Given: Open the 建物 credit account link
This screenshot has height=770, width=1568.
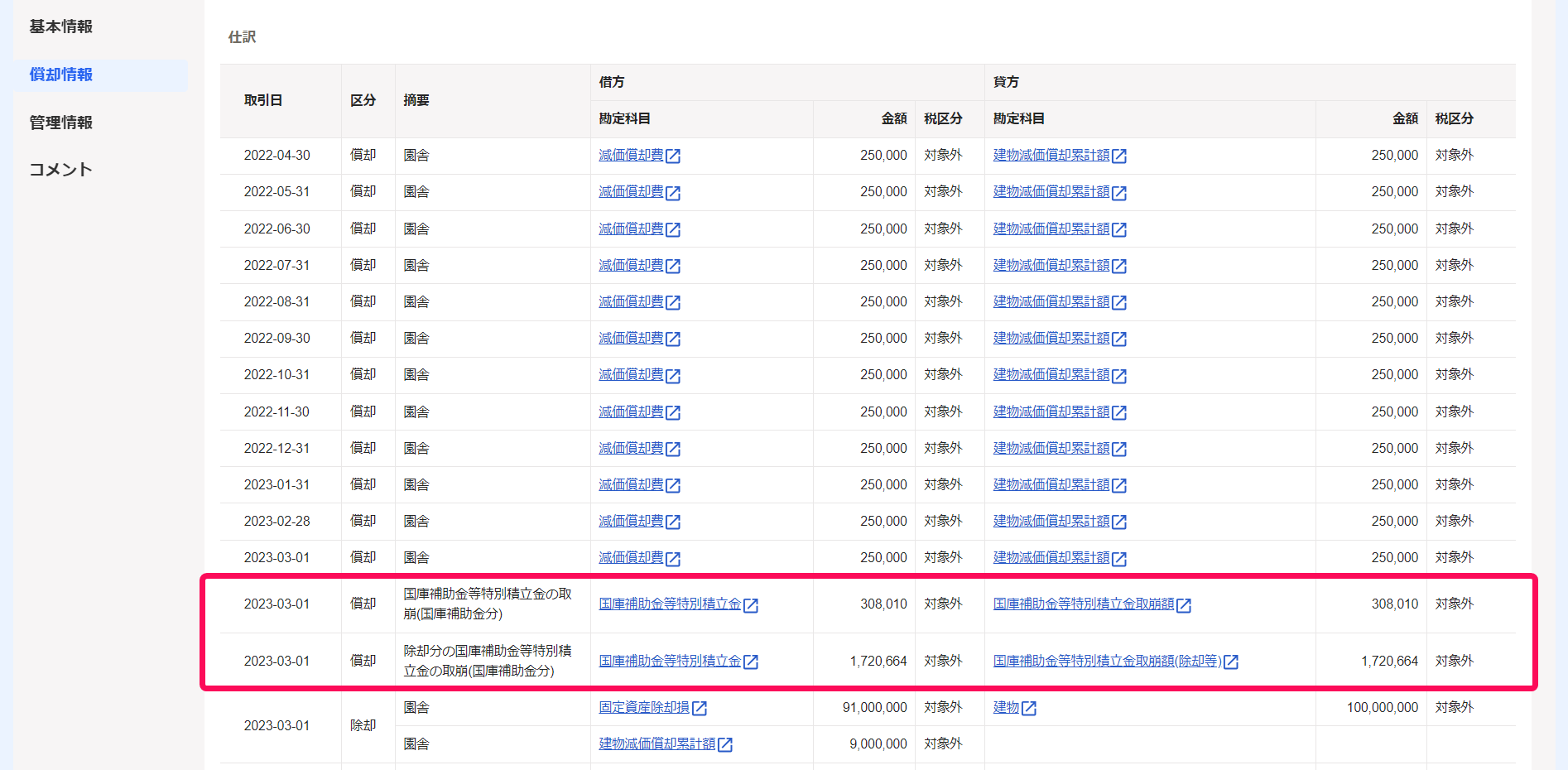Looking at the screenshot, I should coord(1007,707).
